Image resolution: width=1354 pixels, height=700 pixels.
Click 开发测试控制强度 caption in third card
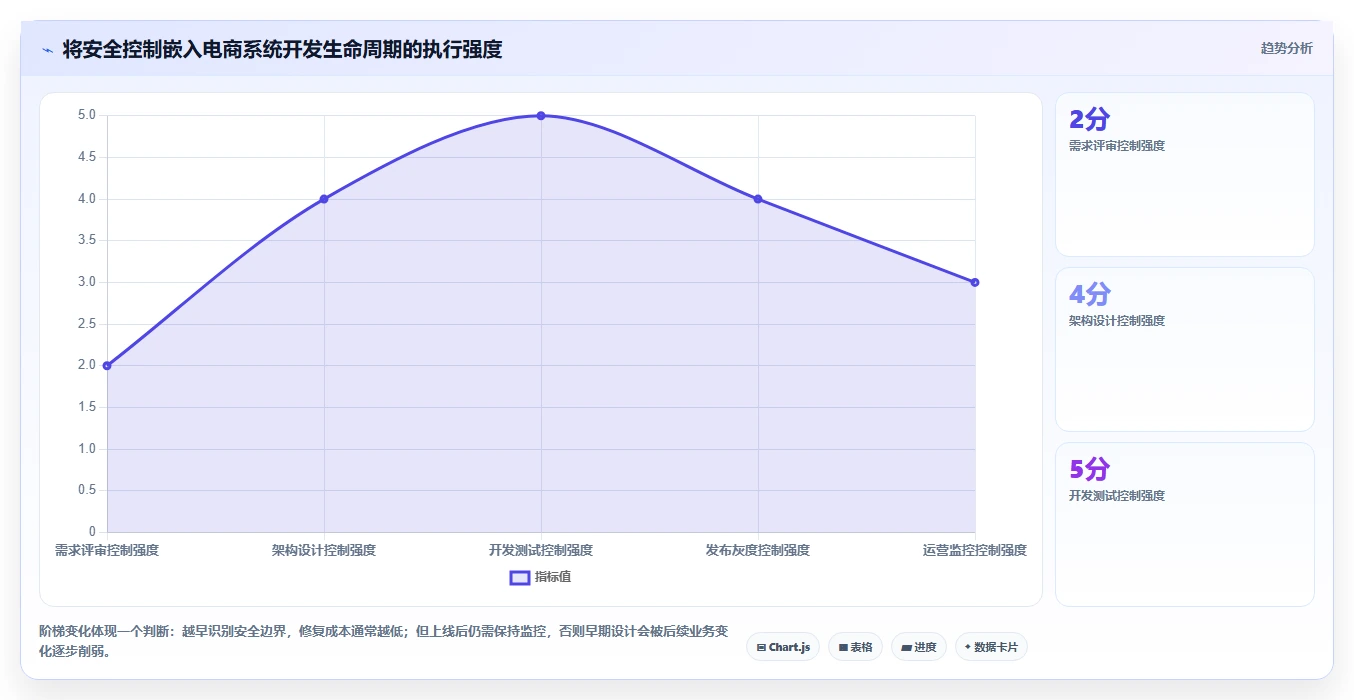(x=1117, y=496)
